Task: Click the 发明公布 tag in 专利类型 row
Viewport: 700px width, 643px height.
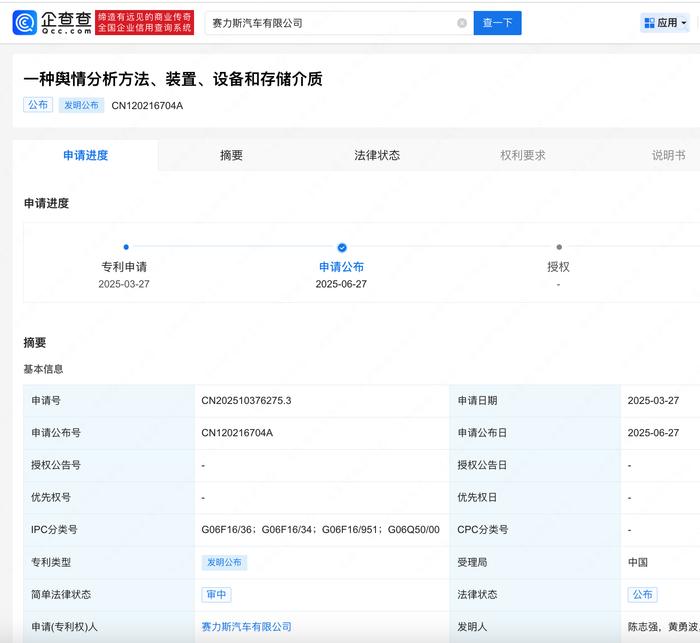Action: pos(224,562)
